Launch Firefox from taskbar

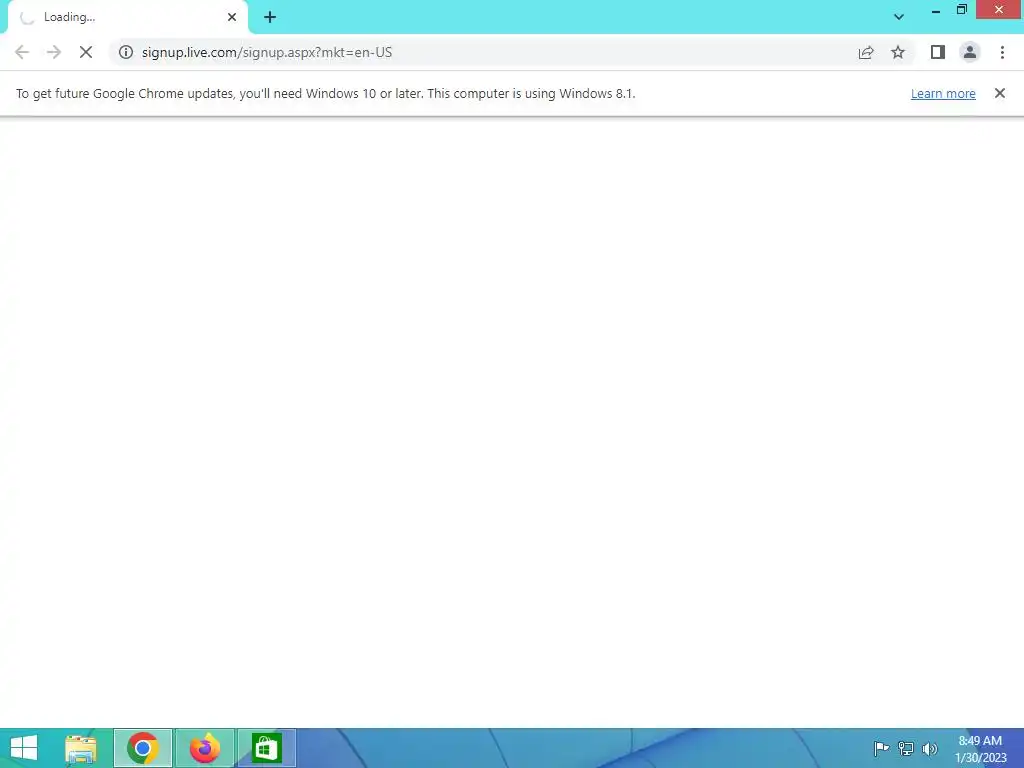(x=204, y=748)
